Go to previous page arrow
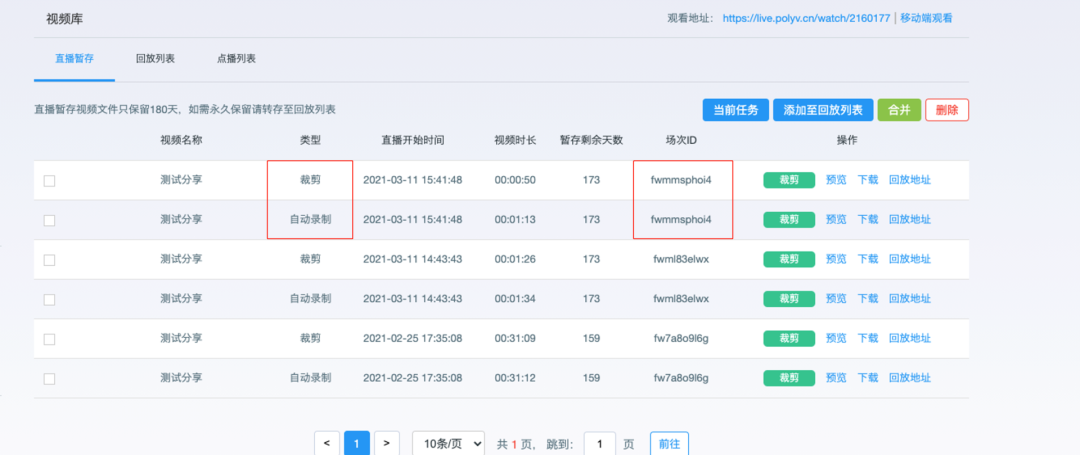1080x455 pixels. click(327, 443)
